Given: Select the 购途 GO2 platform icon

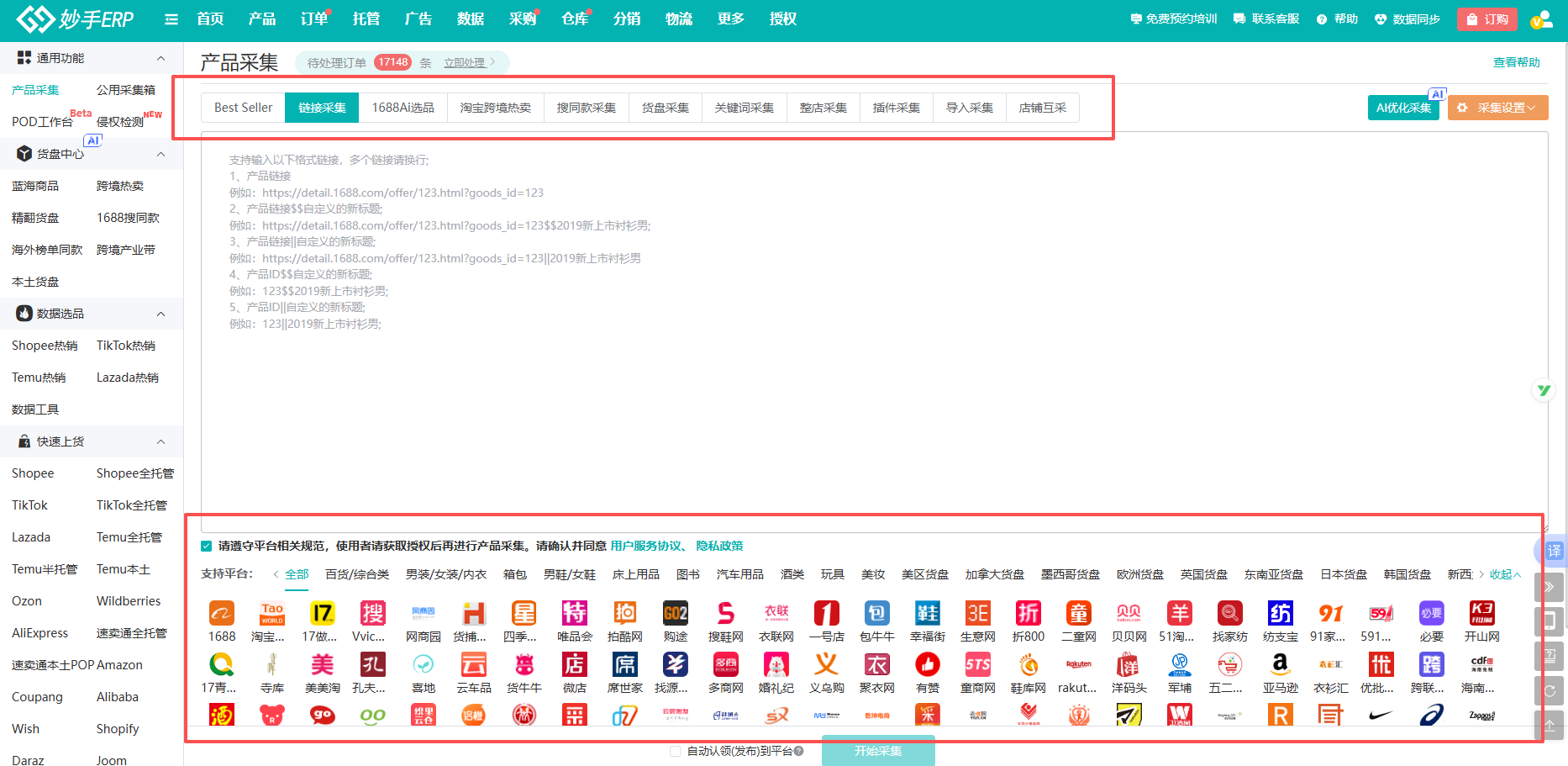Looking at the screenshot, I should coord(676,613).
